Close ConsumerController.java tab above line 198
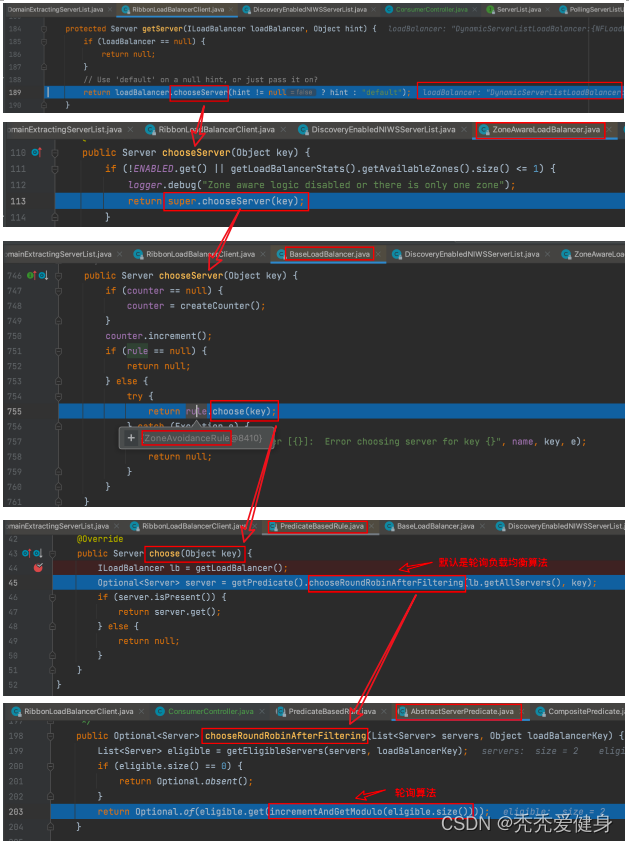 coord(262,711)
